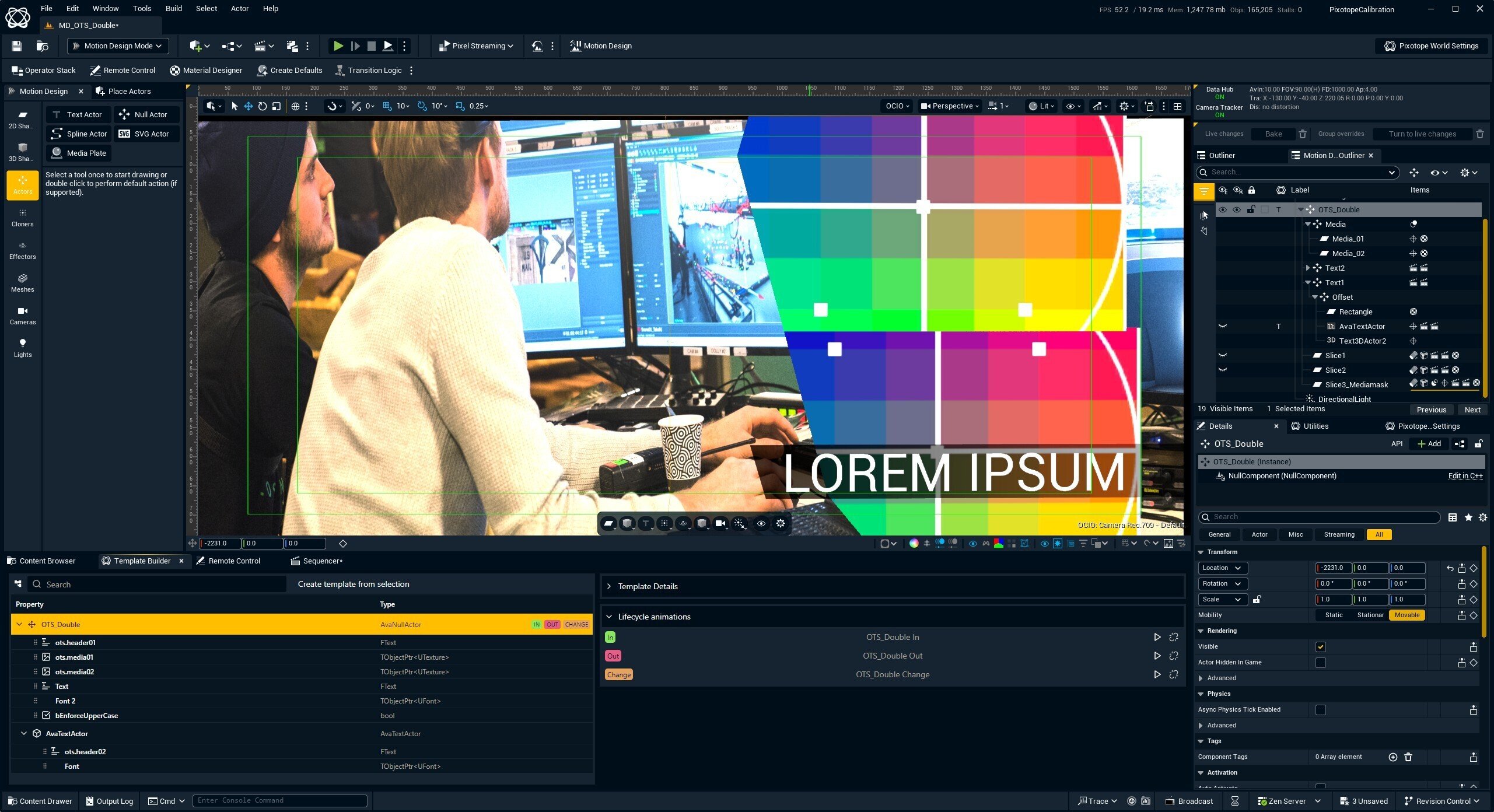Expand the Text2 item in outliner

click(x=1307, y=268)
